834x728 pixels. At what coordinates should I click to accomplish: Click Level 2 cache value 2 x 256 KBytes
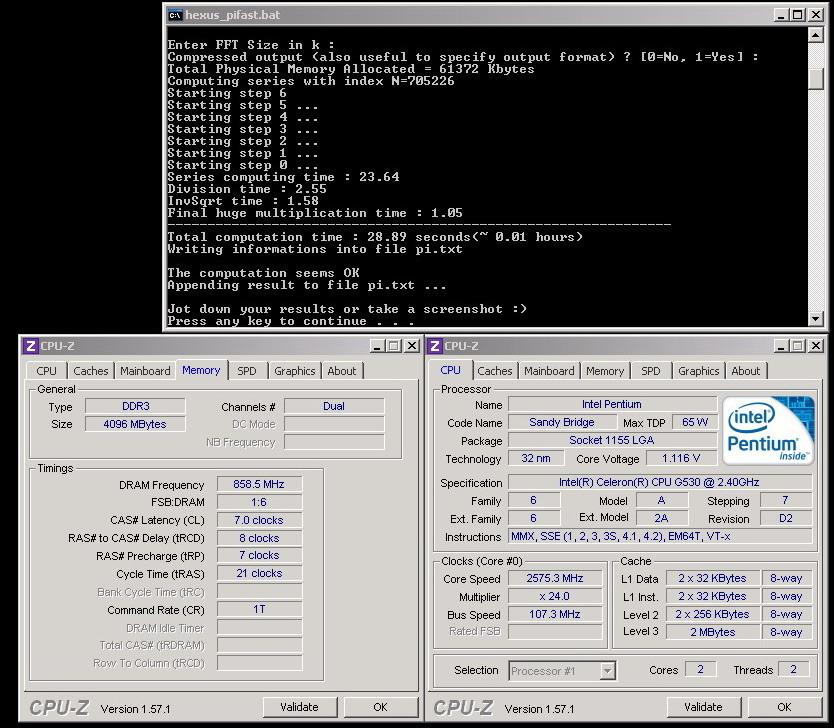point(713,614)
